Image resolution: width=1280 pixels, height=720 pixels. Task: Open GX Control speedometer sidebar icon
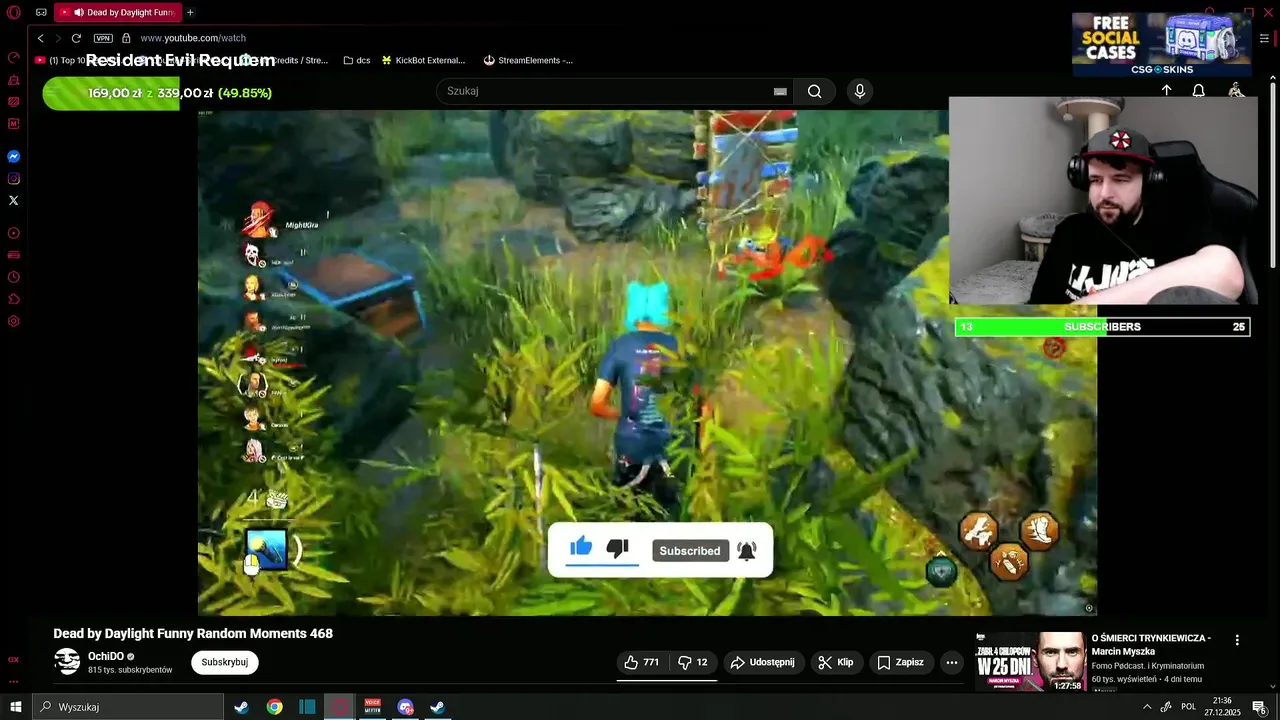click(13, 57)
